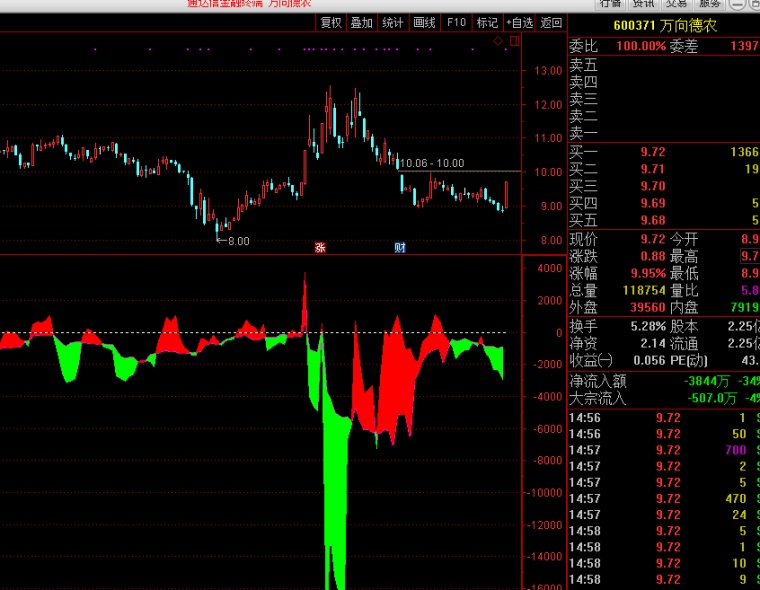Open the 统计 statistics tool

(x=393, y=23)
